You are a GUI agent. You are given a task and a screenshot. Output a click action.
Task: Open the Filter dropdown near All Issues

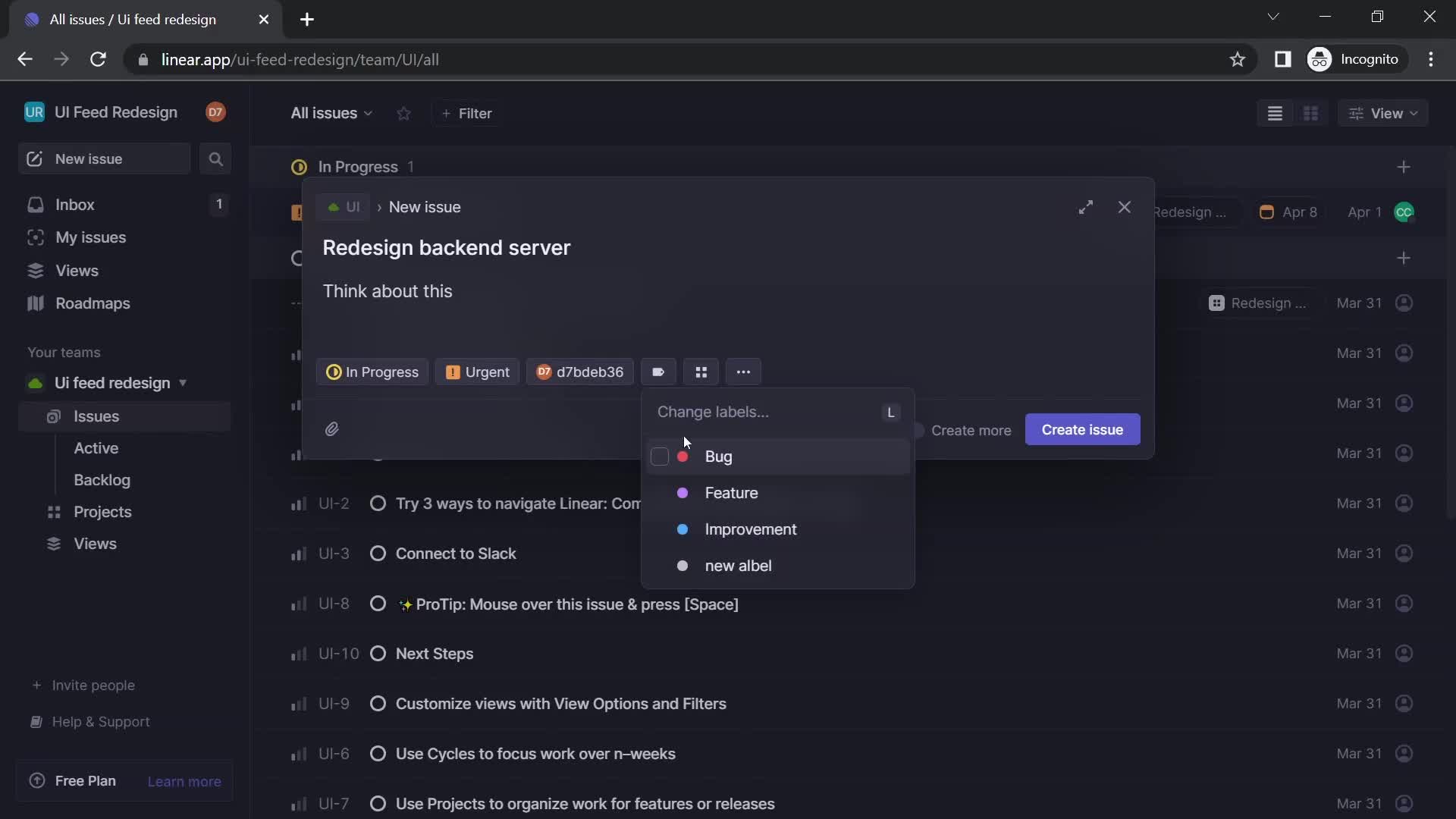point(466,114)
